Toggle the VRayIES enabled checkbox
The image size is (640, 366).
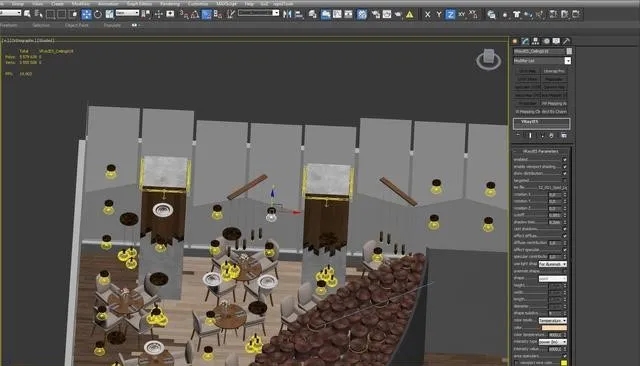[x=565, y=160]
